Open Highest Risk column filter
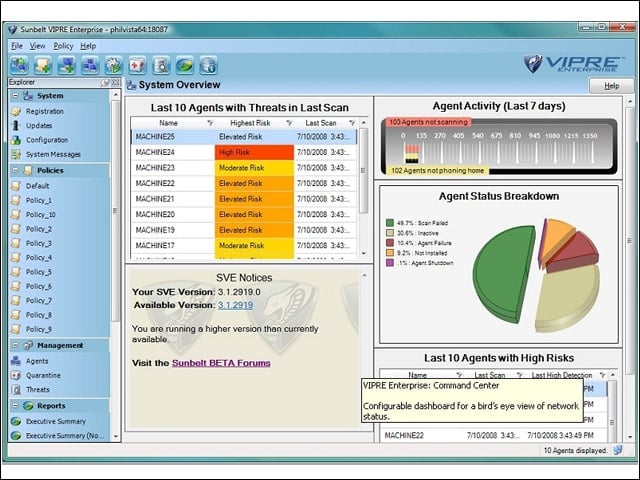This screenshot has width=640, height=480. 289,123
